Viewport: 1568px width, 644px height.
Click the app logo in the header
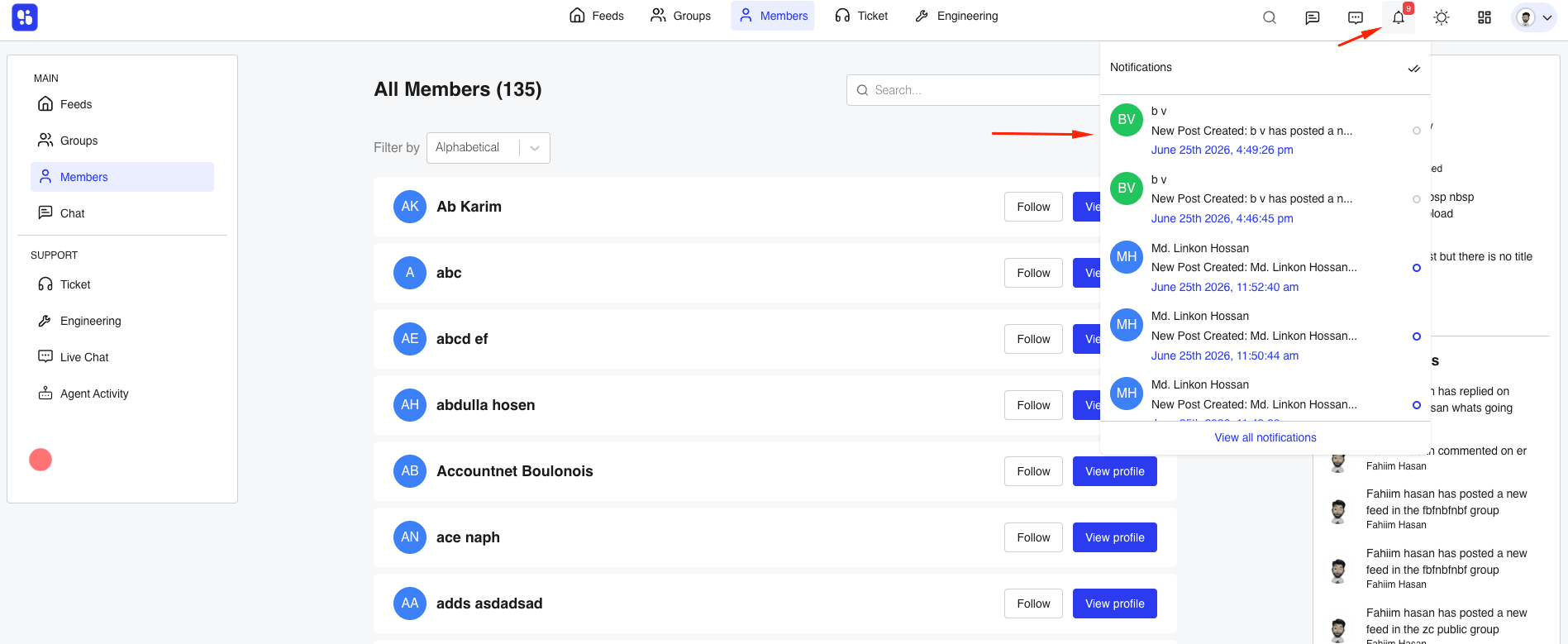(25, 17)
